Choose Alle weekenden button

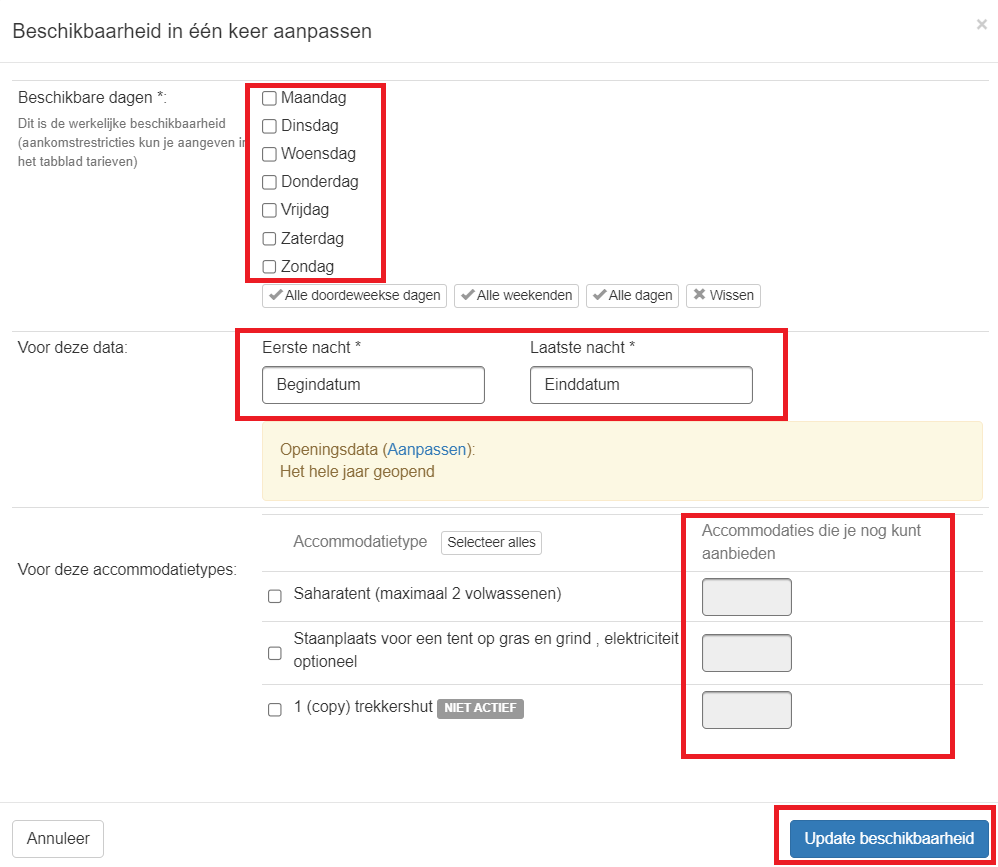point(516,295)
